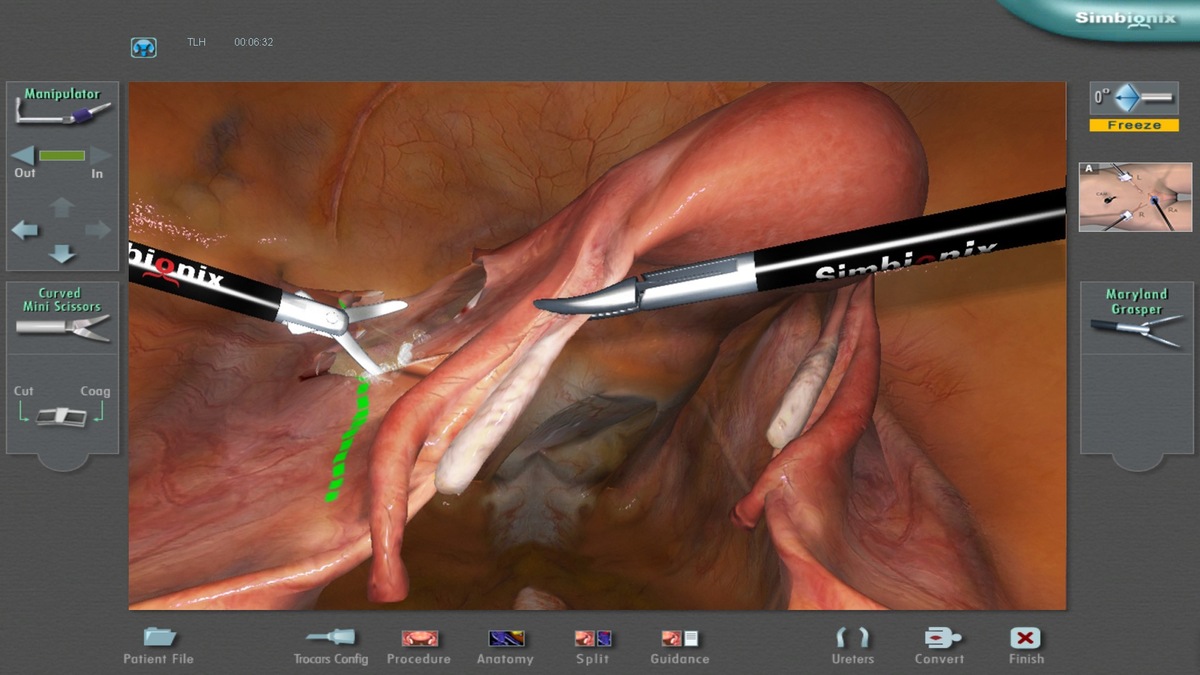Open Trocars Config

[x=331, y=646]
